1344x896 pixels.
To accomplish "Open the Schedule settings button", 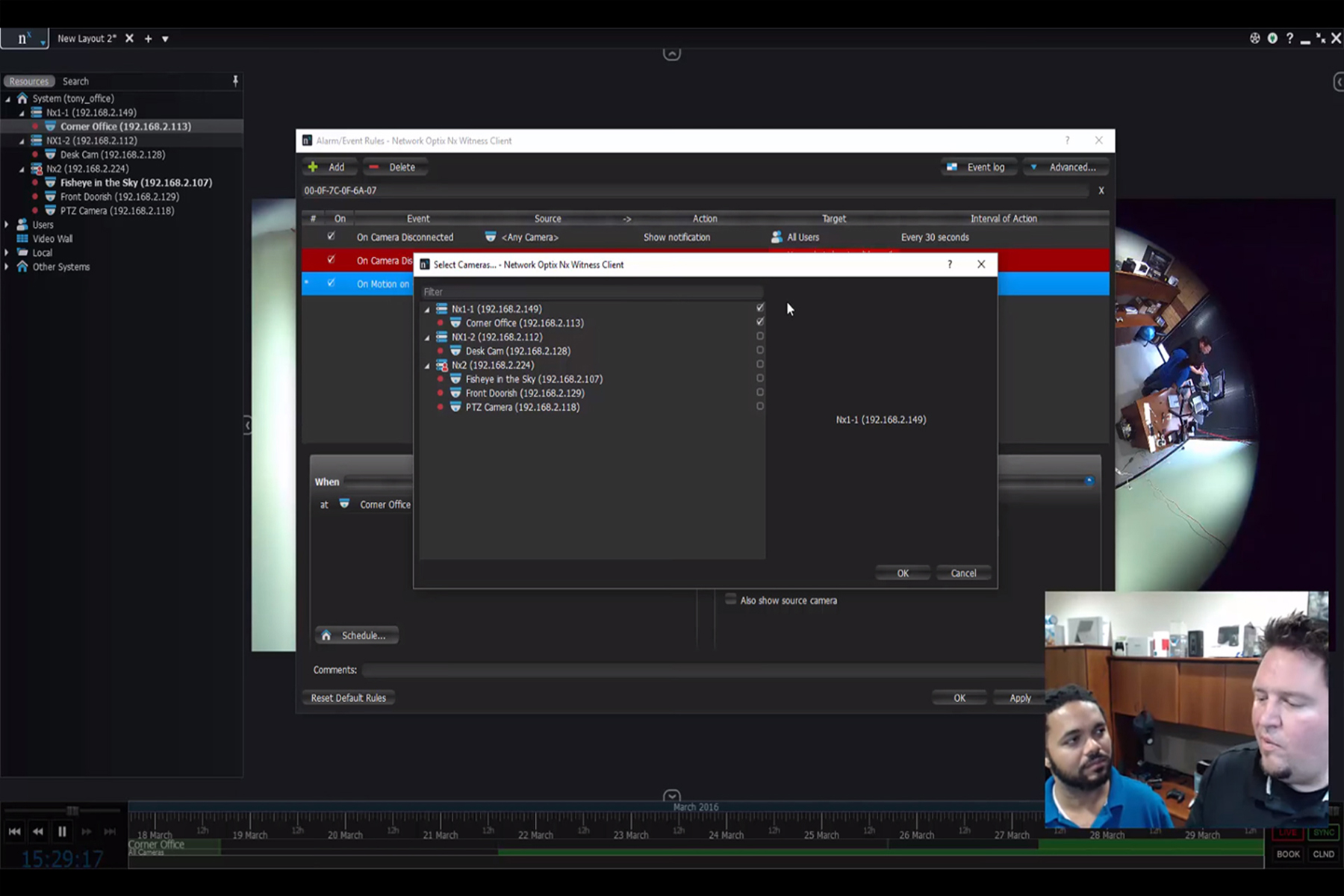I will pyautogui.click(x=356, y=635).
